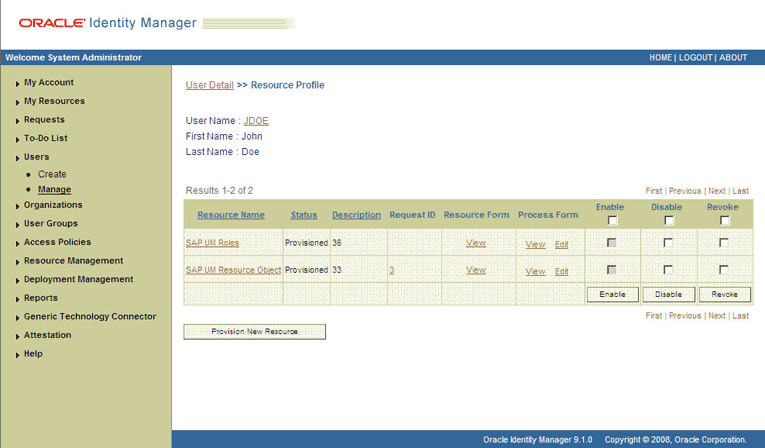Open User Detail breadcrumb link
The height and width of the screenshot is (448, 765).
pyautogui.click(x=210, y=85)
